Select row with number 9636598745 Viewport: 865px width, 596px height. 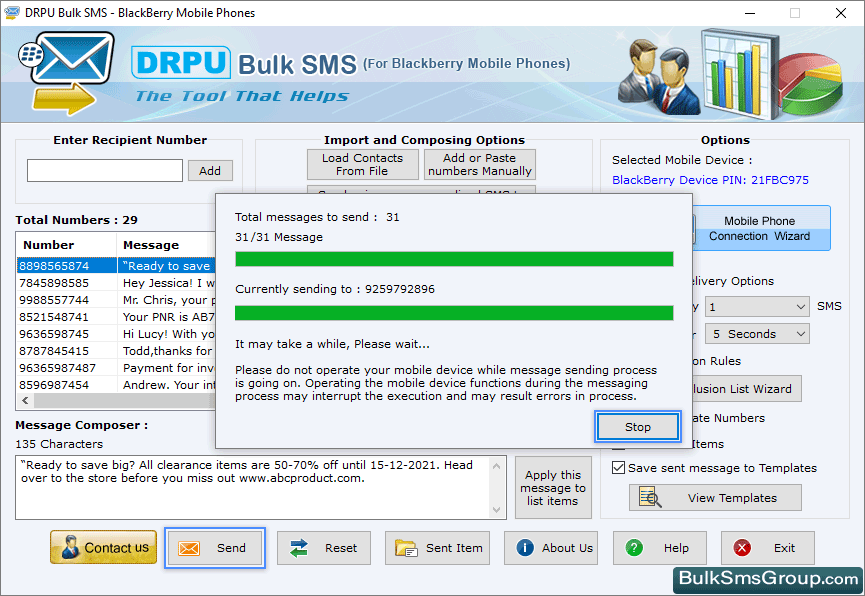point(116,334)
